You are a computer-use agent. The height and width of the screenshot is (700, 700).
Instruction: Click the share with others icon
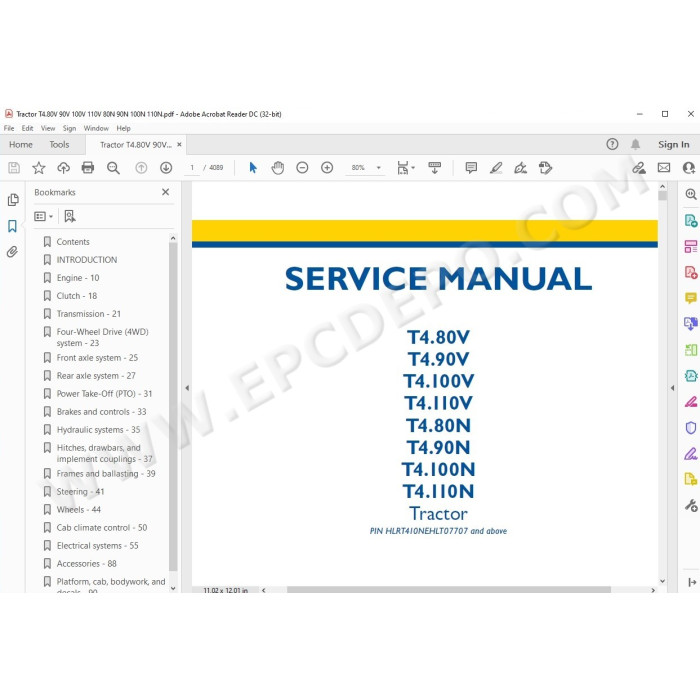(x=689, y=168)
